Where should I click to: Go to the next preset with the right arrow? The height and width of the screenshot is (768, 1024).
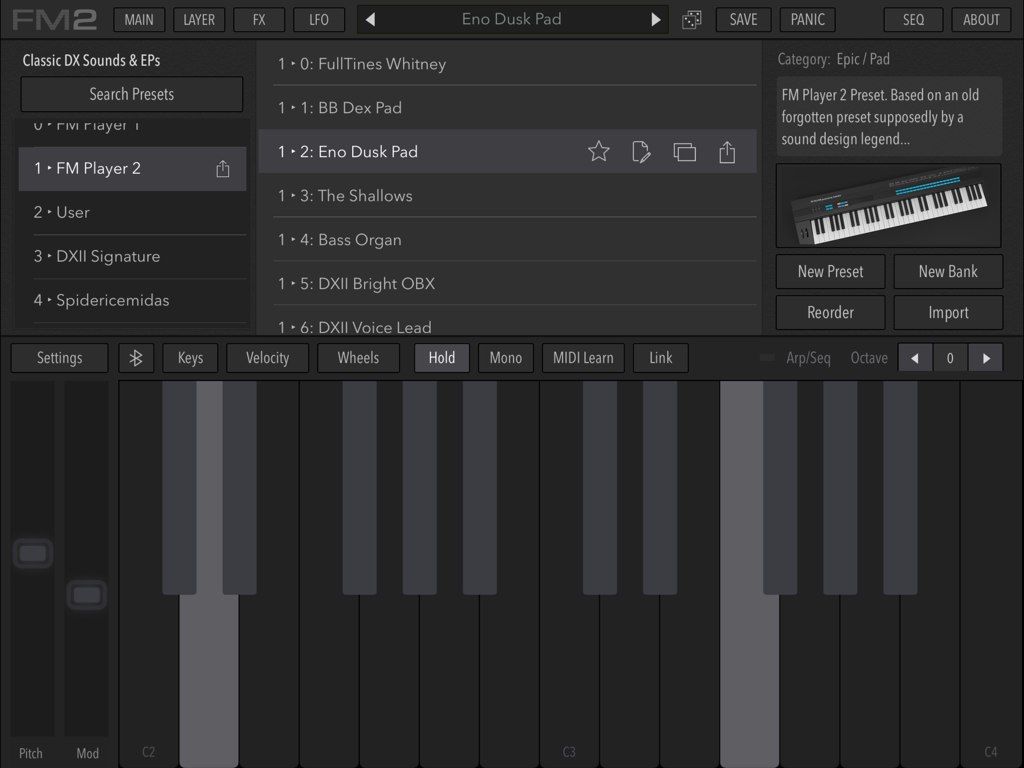(x=653, y=19)
